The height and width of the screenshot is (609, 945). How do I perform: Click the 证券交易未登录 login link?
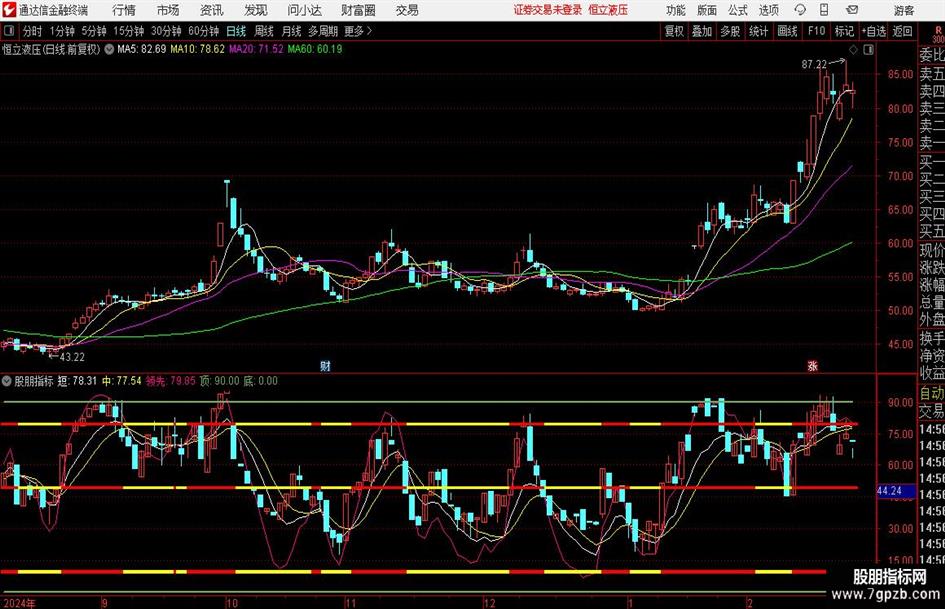(548, 10)
